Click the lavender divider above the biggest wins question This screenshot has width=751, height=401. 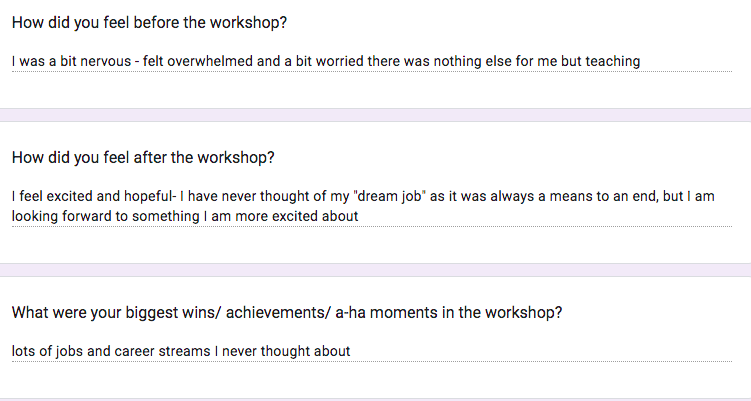point(375,270)
